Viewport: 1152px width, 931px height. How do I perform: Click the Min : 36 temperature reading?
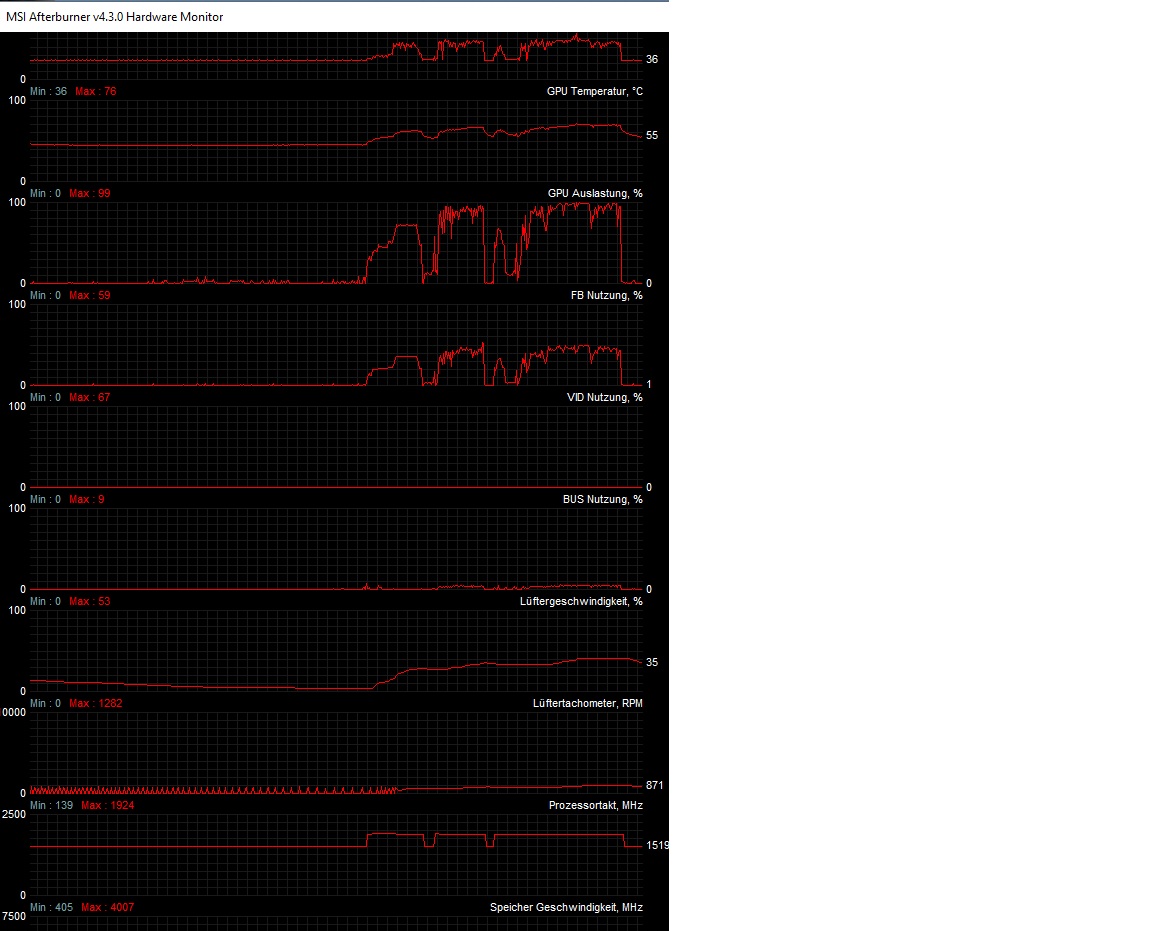click(48, 91)
